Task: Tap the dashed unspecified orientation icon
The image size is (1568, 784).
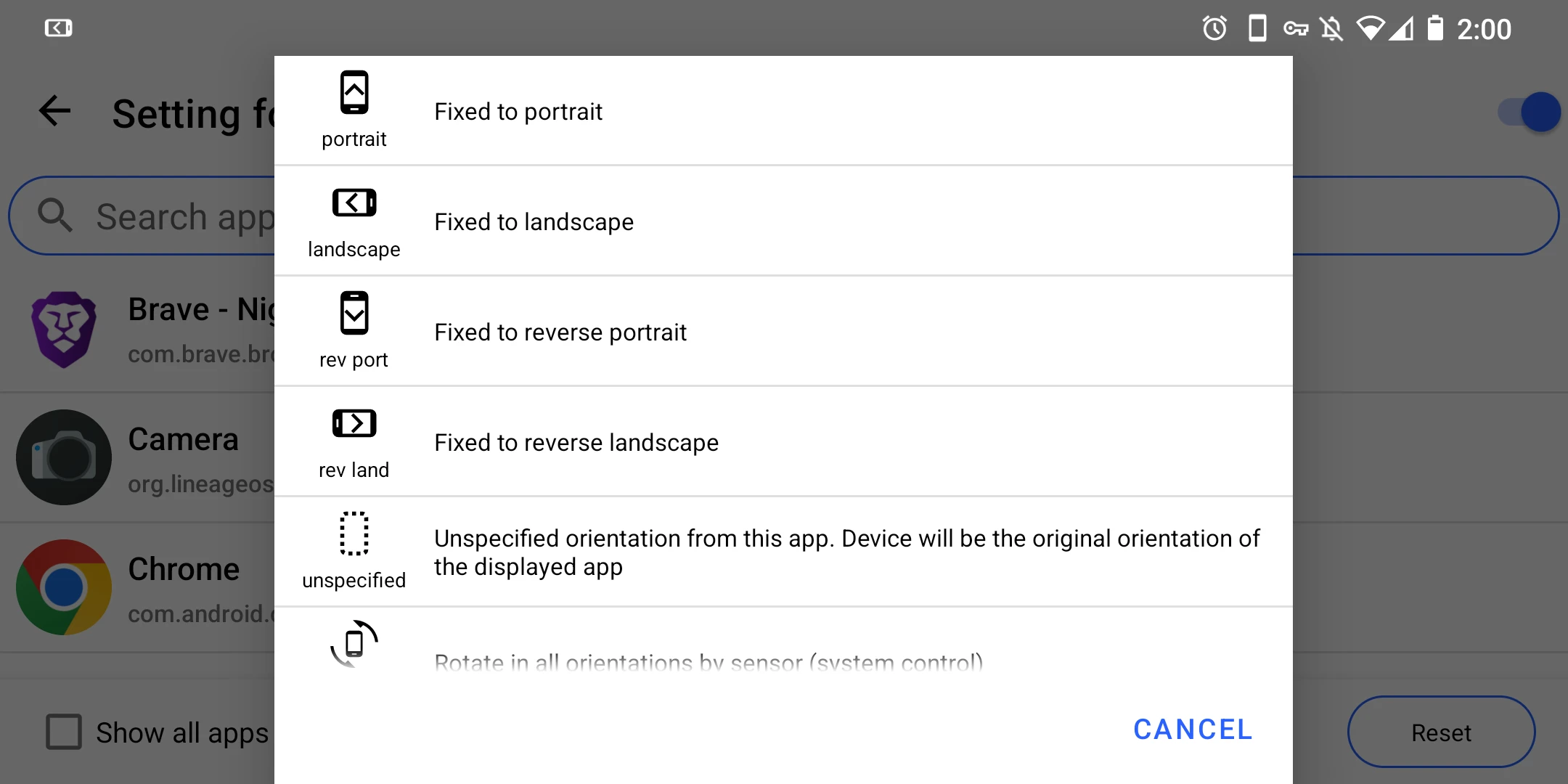Action: point(354,534)
